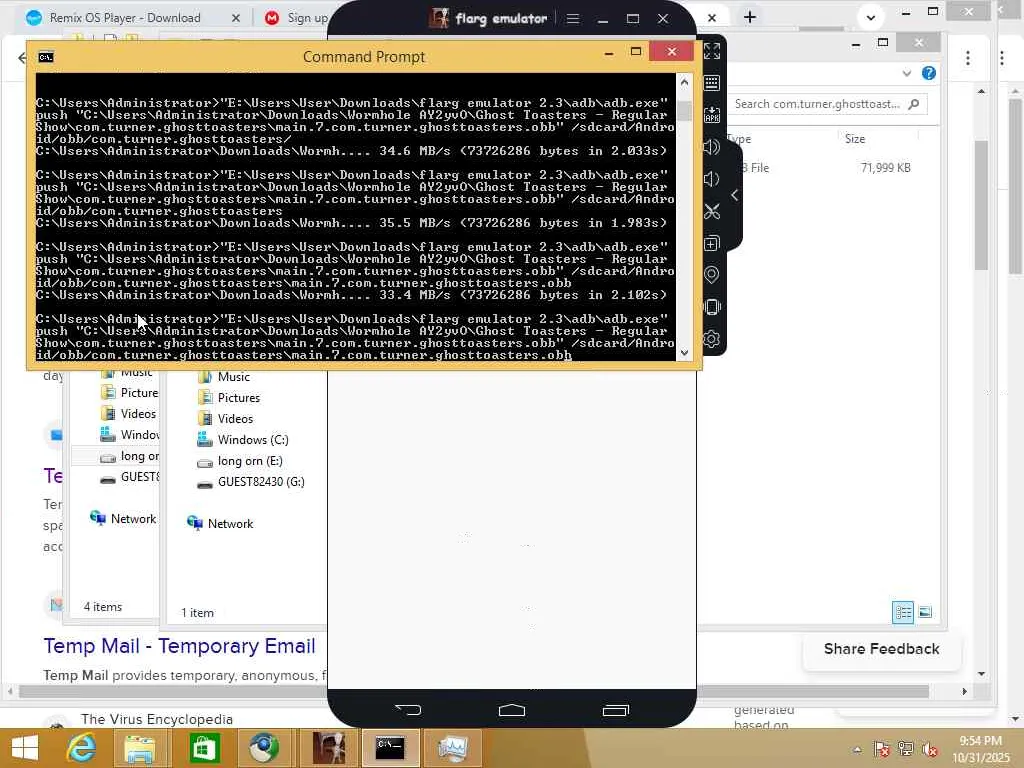Switch to flarg emulator taskbar icon

point(328,748)
